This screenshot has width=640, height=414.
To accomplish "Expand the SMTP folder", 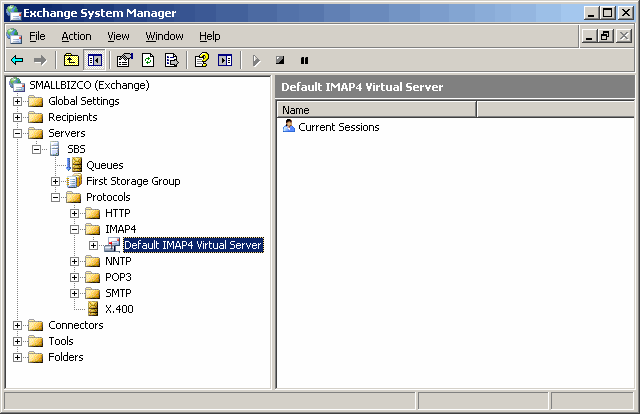I will coord(74,294).
